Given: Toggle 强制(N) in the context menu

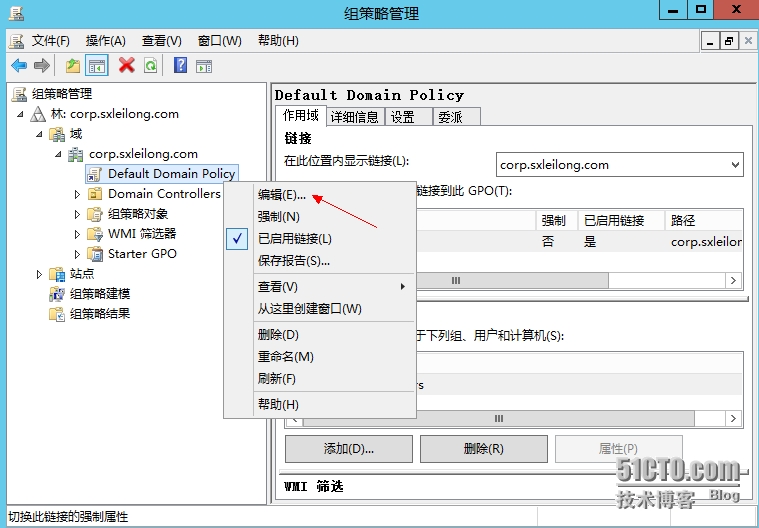Looking at the screenshot, I should point(319,216).
